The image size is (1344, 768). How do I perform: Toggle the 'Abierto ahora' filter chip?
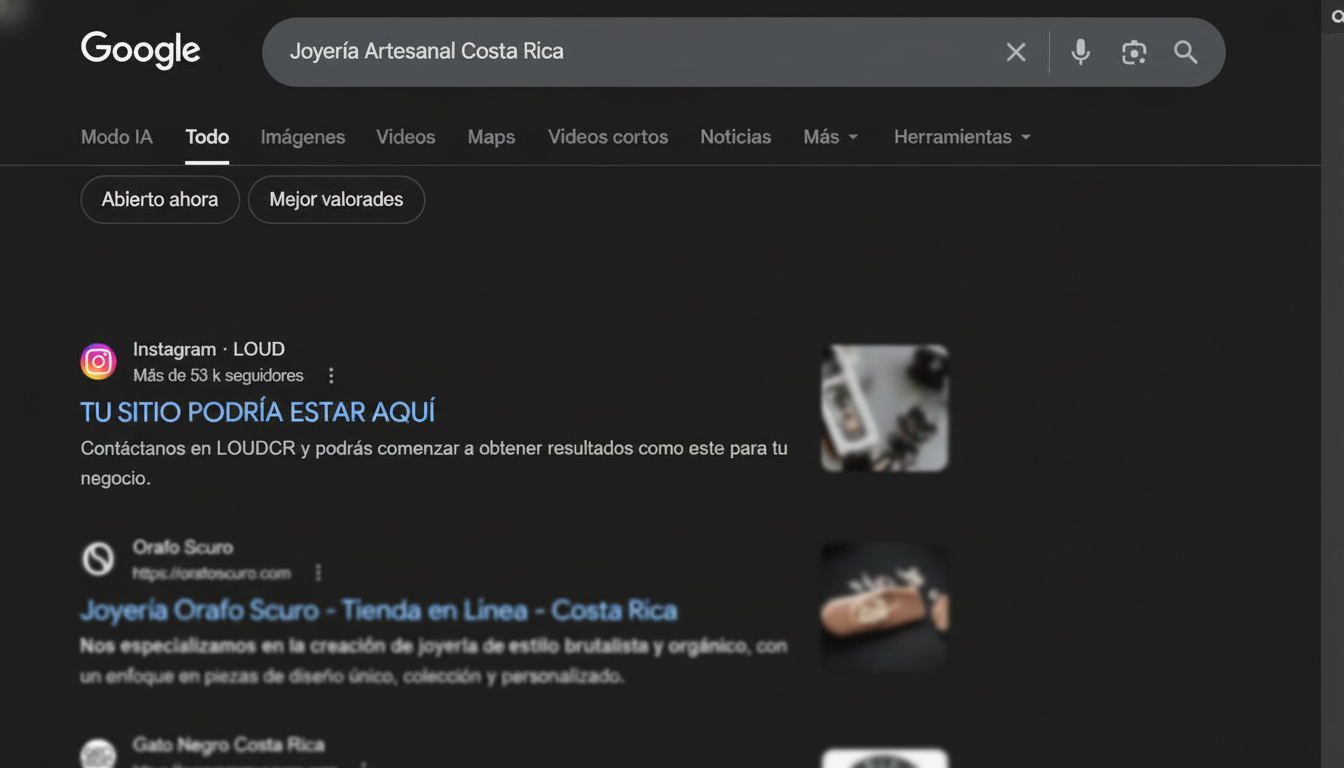pyautogui.click(x=160, y=199)
